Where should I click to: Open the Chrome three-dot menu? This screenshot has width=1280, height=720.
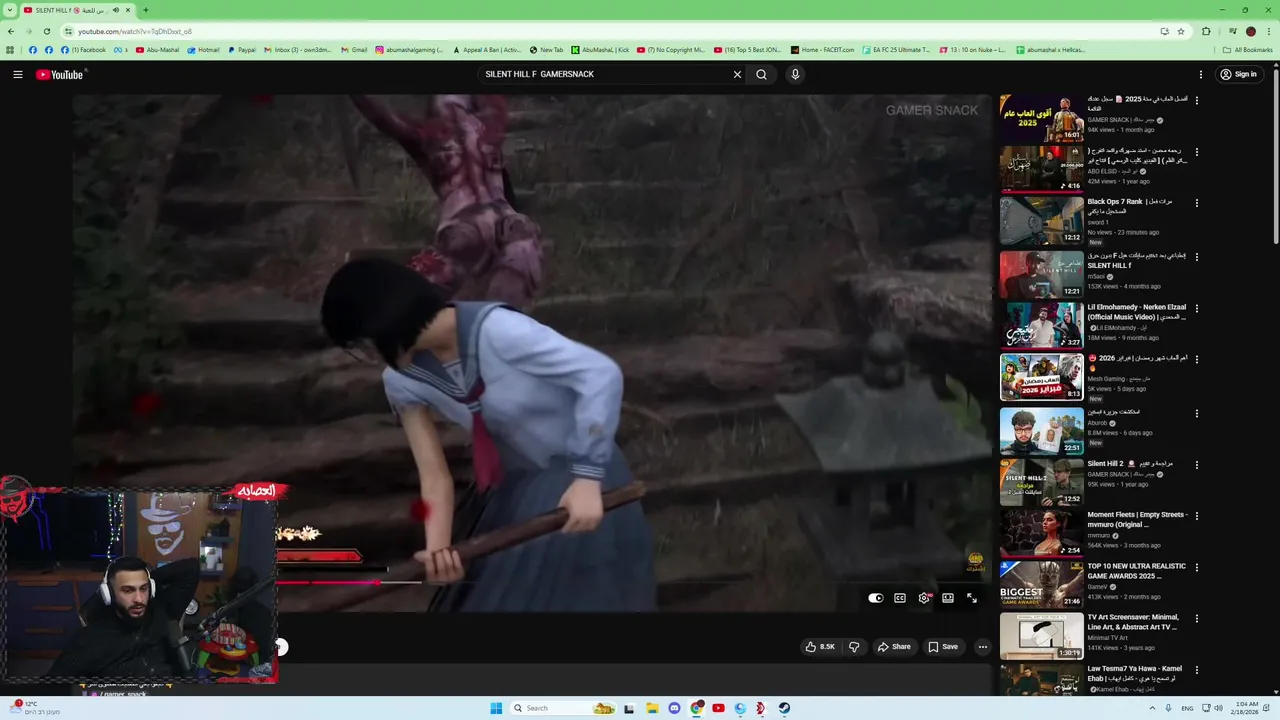(1270, 31)
